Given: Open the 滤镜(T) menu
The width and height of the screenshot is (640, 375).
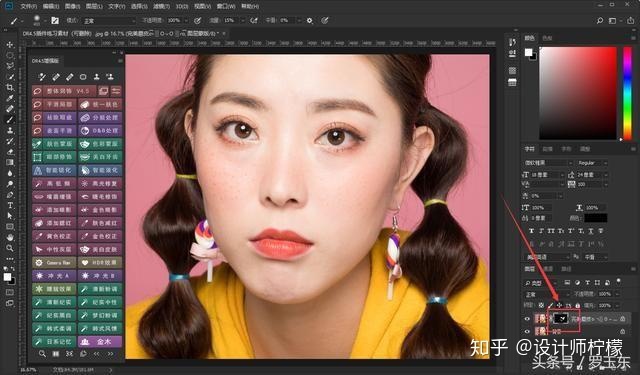Looking at the screenshot, I should pyautogui.click(x=161, y=7).
